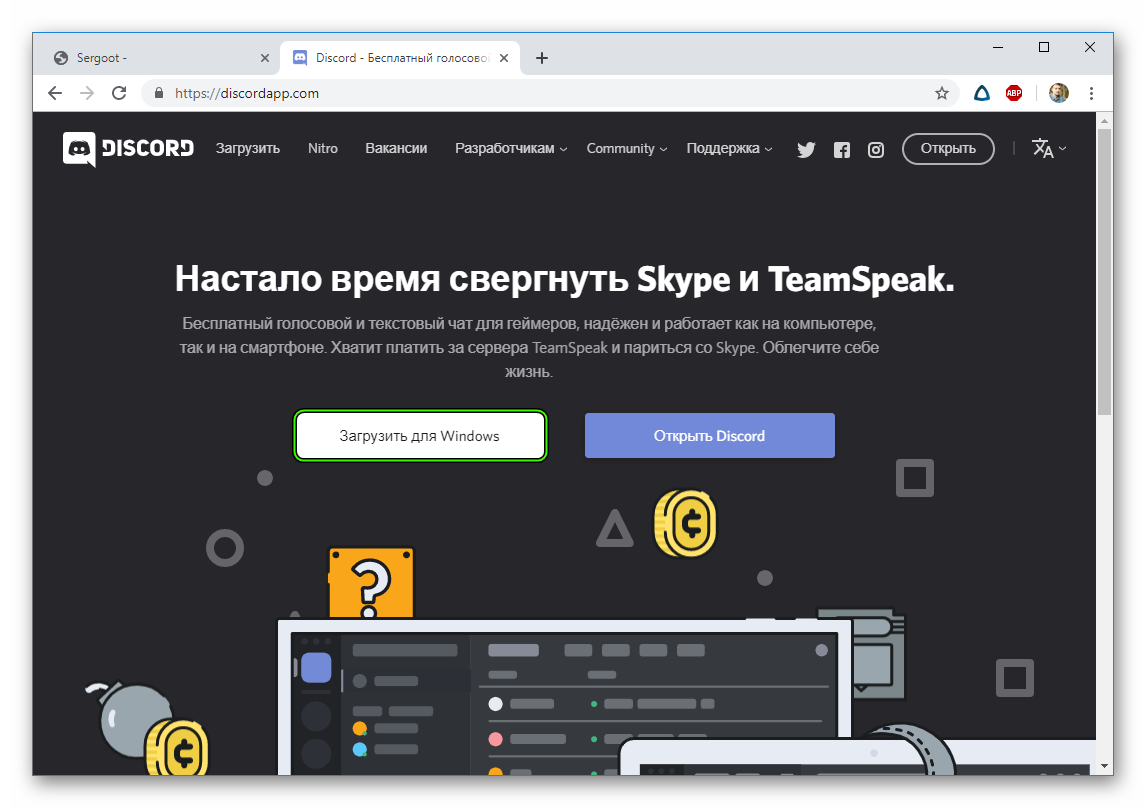Viewport: 1146px width, 808px height.
Task: Reload the page with the refresh button
Action: point(119,93)
